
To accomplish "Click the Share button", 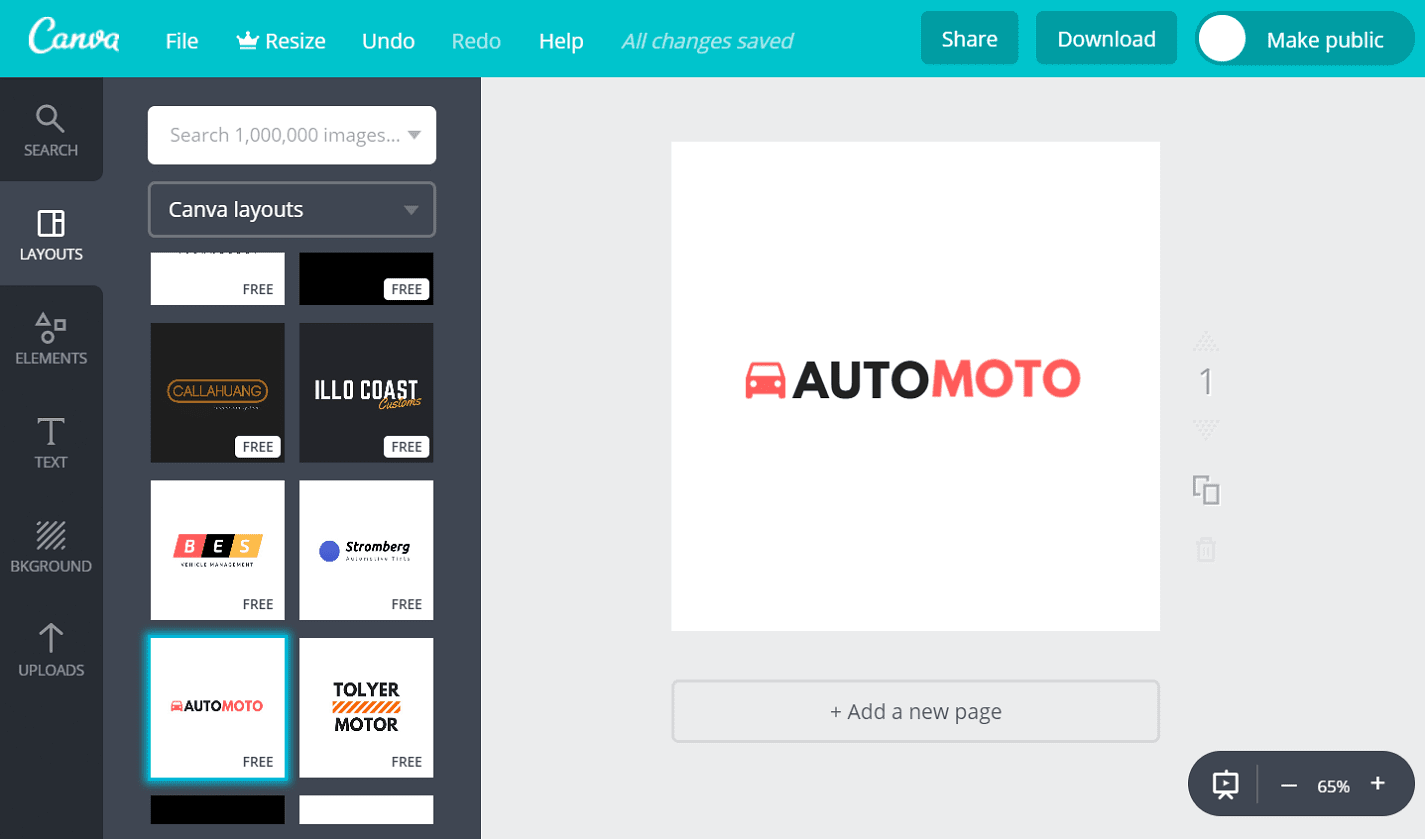I will pos(969,39).
